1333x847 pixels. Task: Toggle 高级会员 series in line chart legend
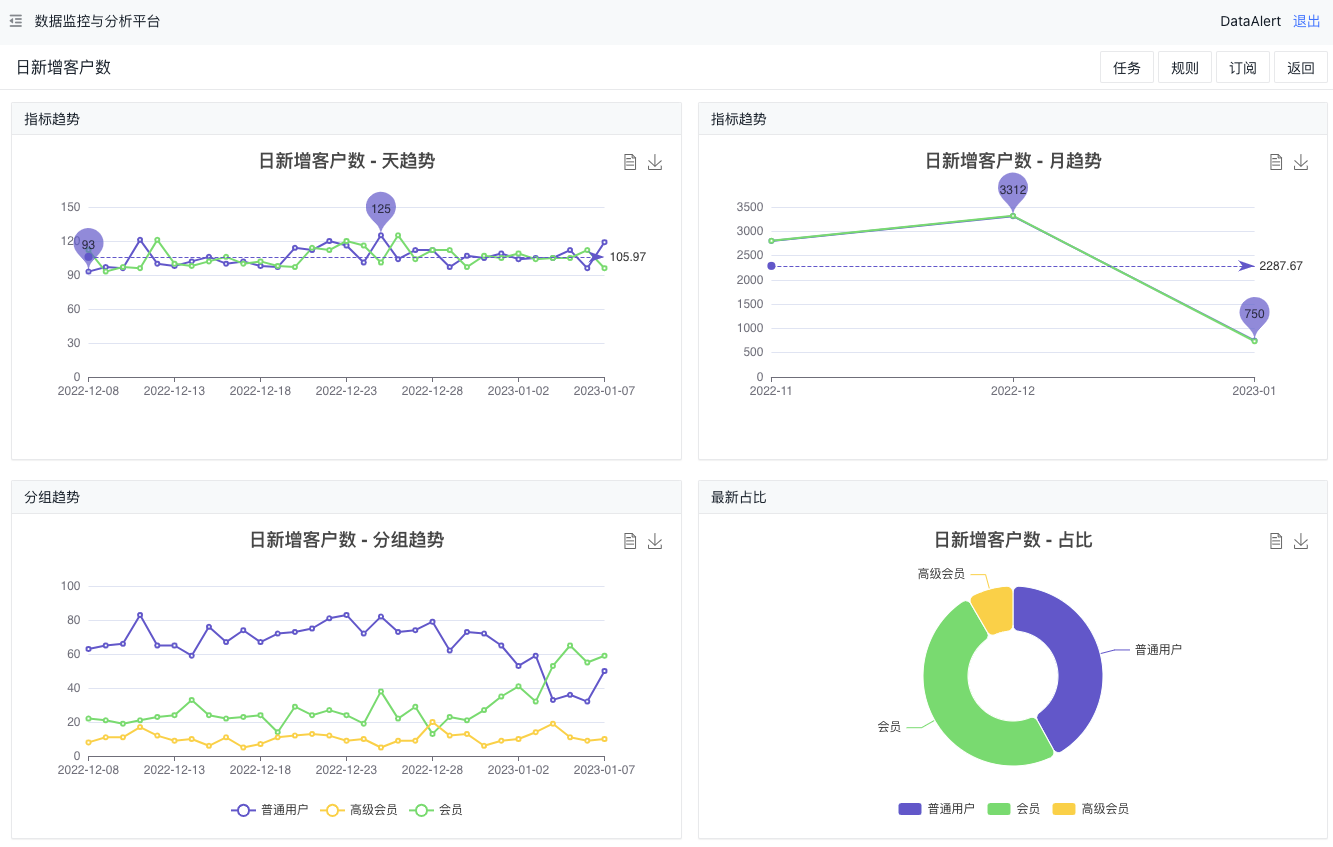coord(359,810)
